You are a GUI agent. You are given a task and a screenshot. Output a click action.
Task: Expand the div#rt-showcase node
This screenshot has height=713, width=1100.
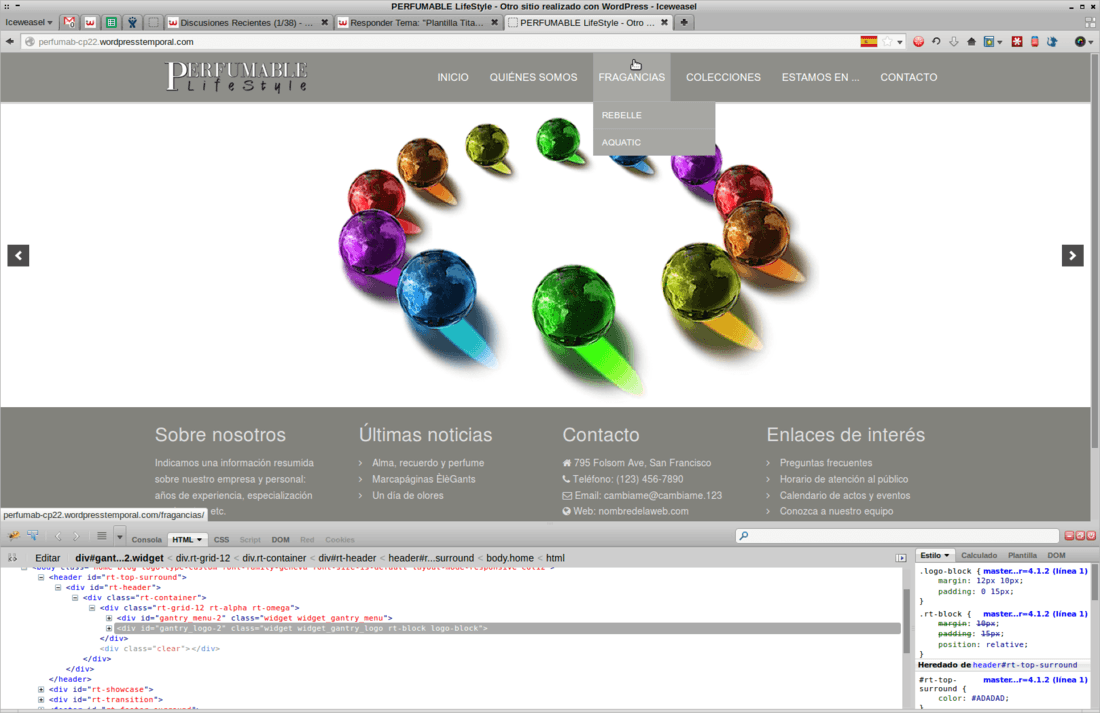[x=41, y=689]
